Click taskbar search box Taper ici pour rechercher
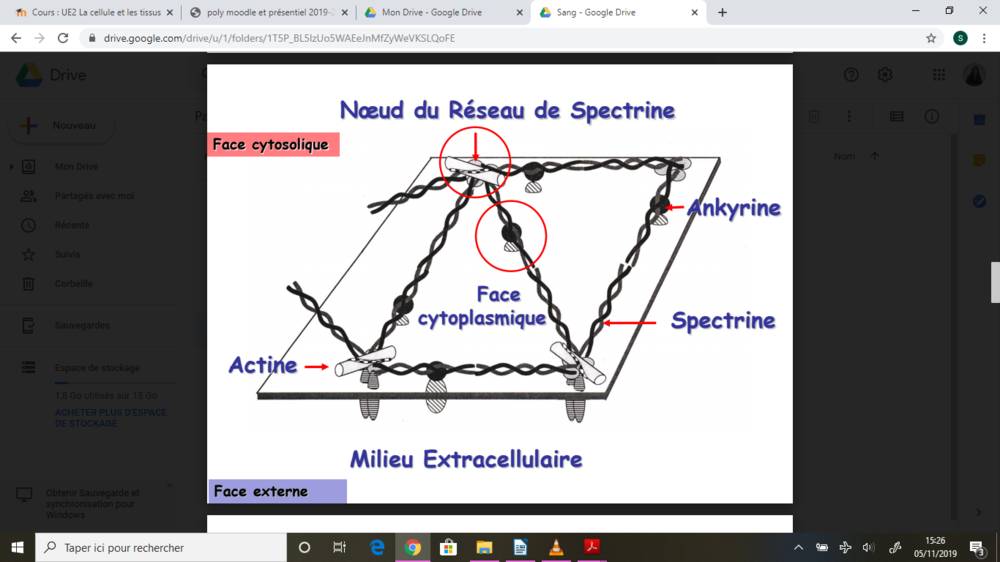Image resolution: width=1000 pixels, height=562 pixels. pos(161,547)
